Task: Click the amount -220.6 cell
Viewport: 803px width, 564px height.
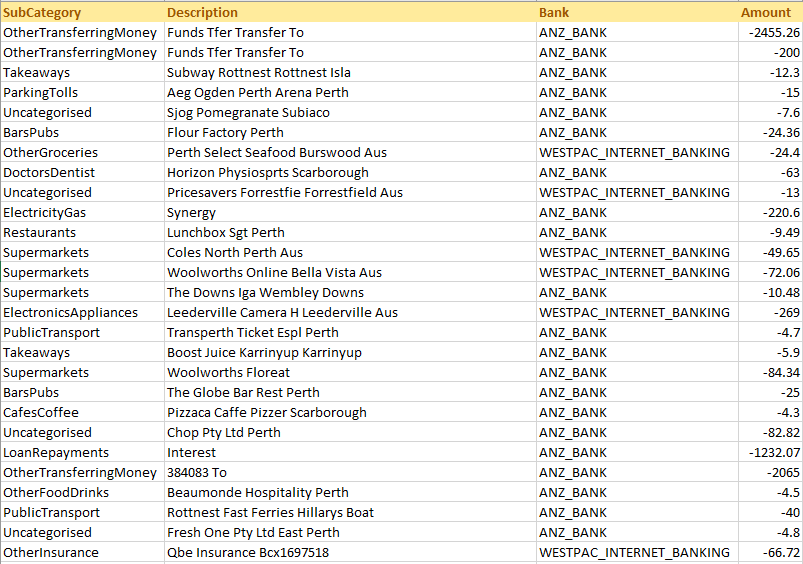Action: click(771, 212)
